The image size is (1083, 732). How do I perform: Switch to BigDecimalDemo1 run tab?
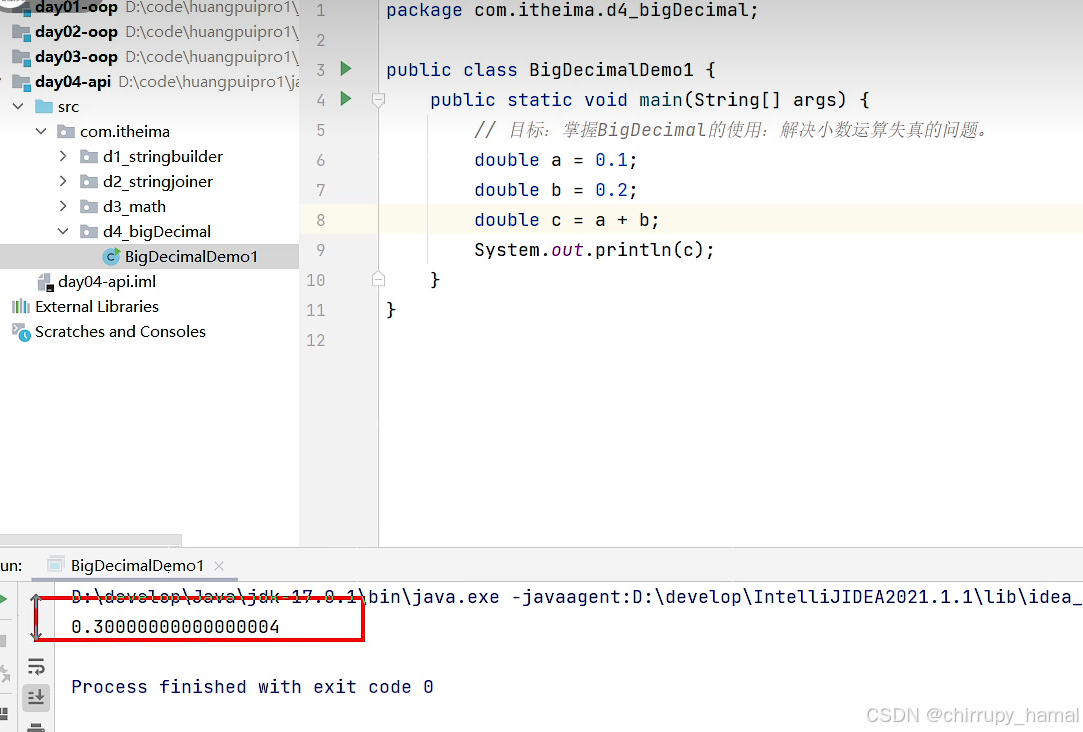pyautogui.click(x=137, y=566)
